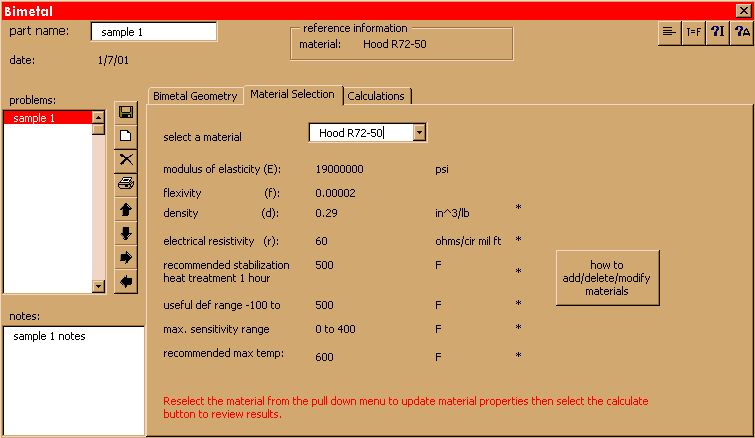Select the Material Selection tab

293,95
